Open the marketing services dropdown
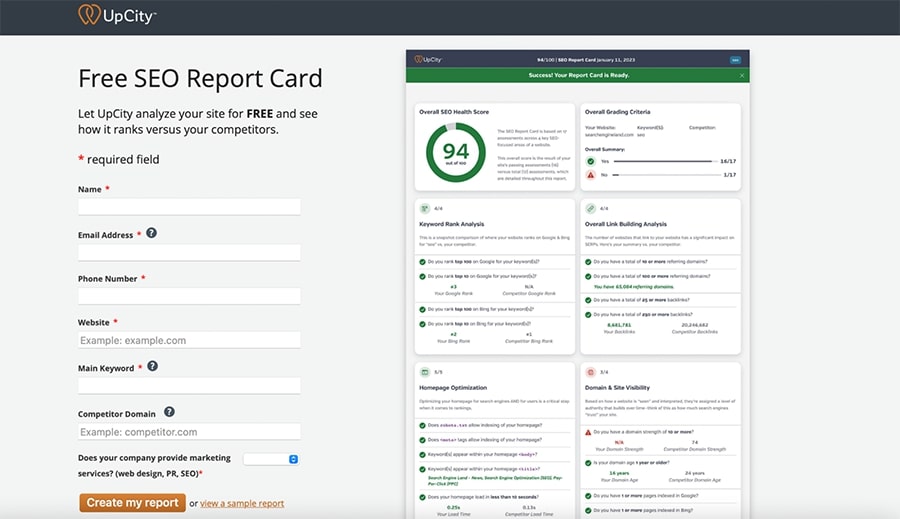The height and width of the screenshot is (519, 900). (272, 459)
